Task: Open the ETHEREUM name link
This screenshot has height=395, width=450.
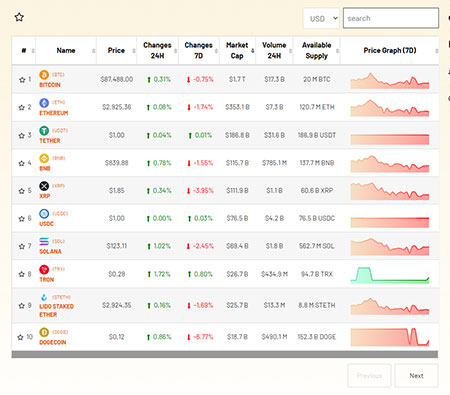Action: 54,113
